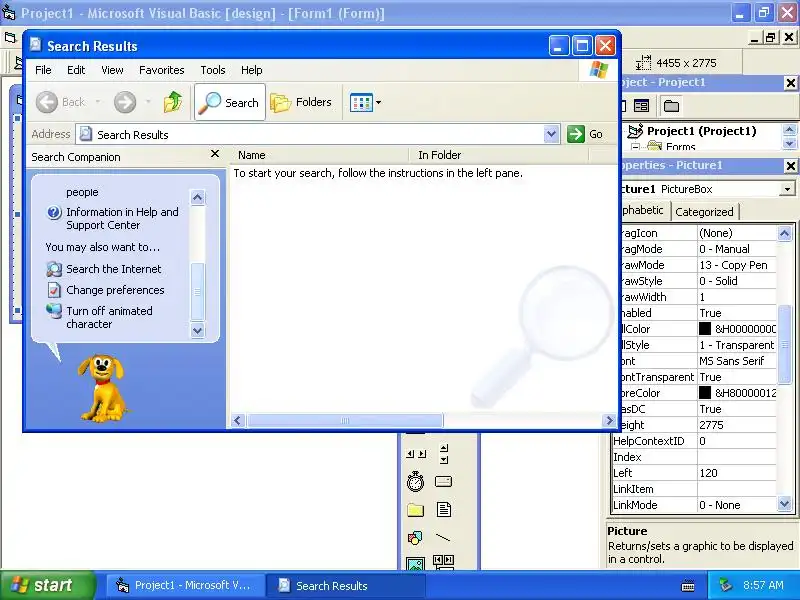Click the on-screen keyboard tray icon

point(687,586)
